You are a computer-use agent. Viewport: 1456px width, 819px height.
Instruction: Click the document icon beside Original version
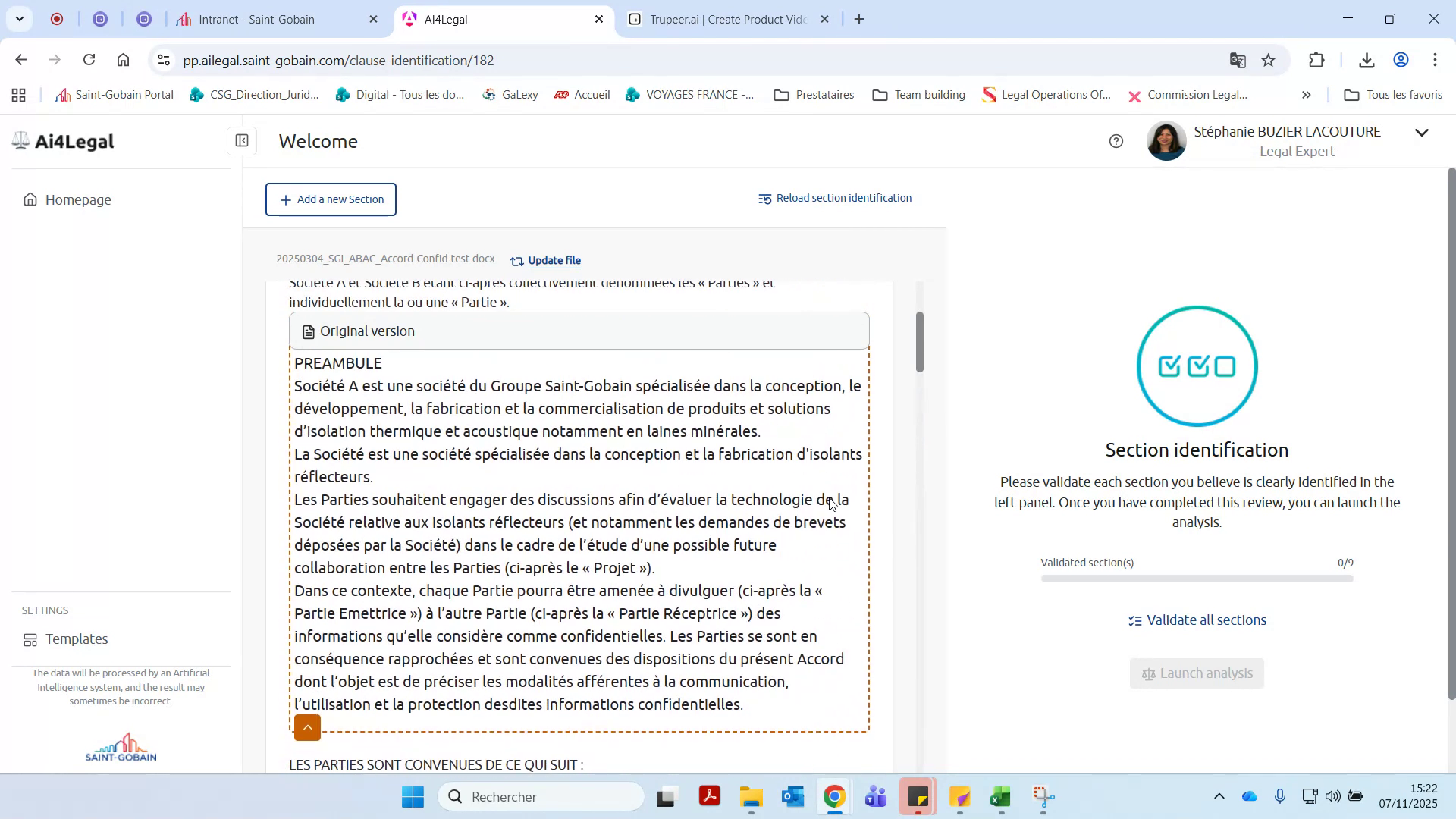308,331
